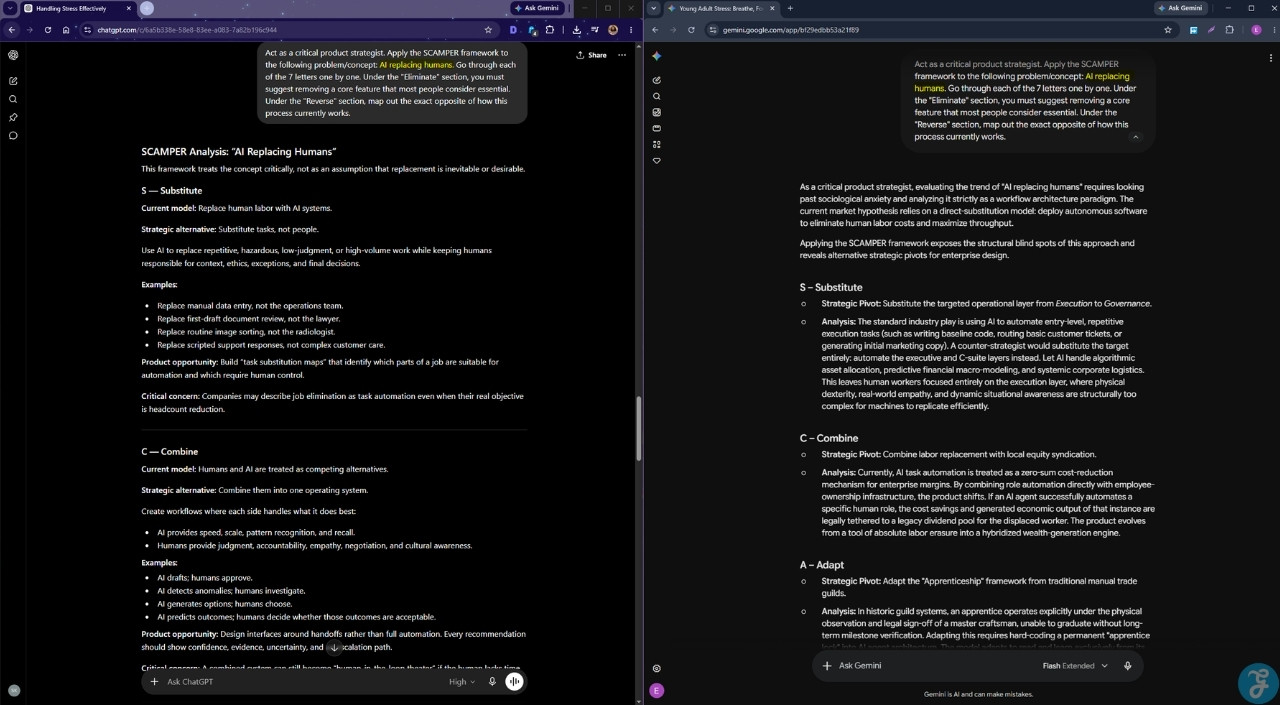Screen dimensions: 1280x705
Task: Add attachment with plus in ChatGPT input
Action: coord(154,682)
